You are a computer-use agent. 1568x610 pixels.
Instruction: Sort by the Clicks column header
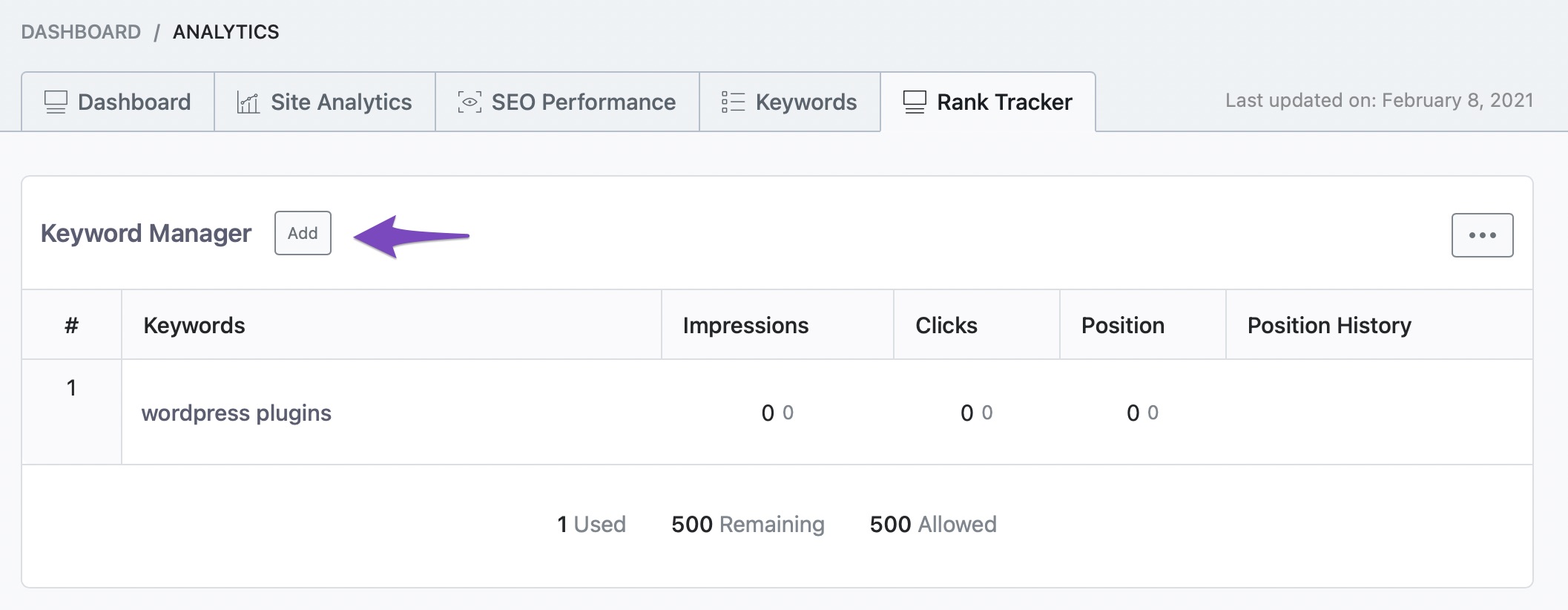946,325
